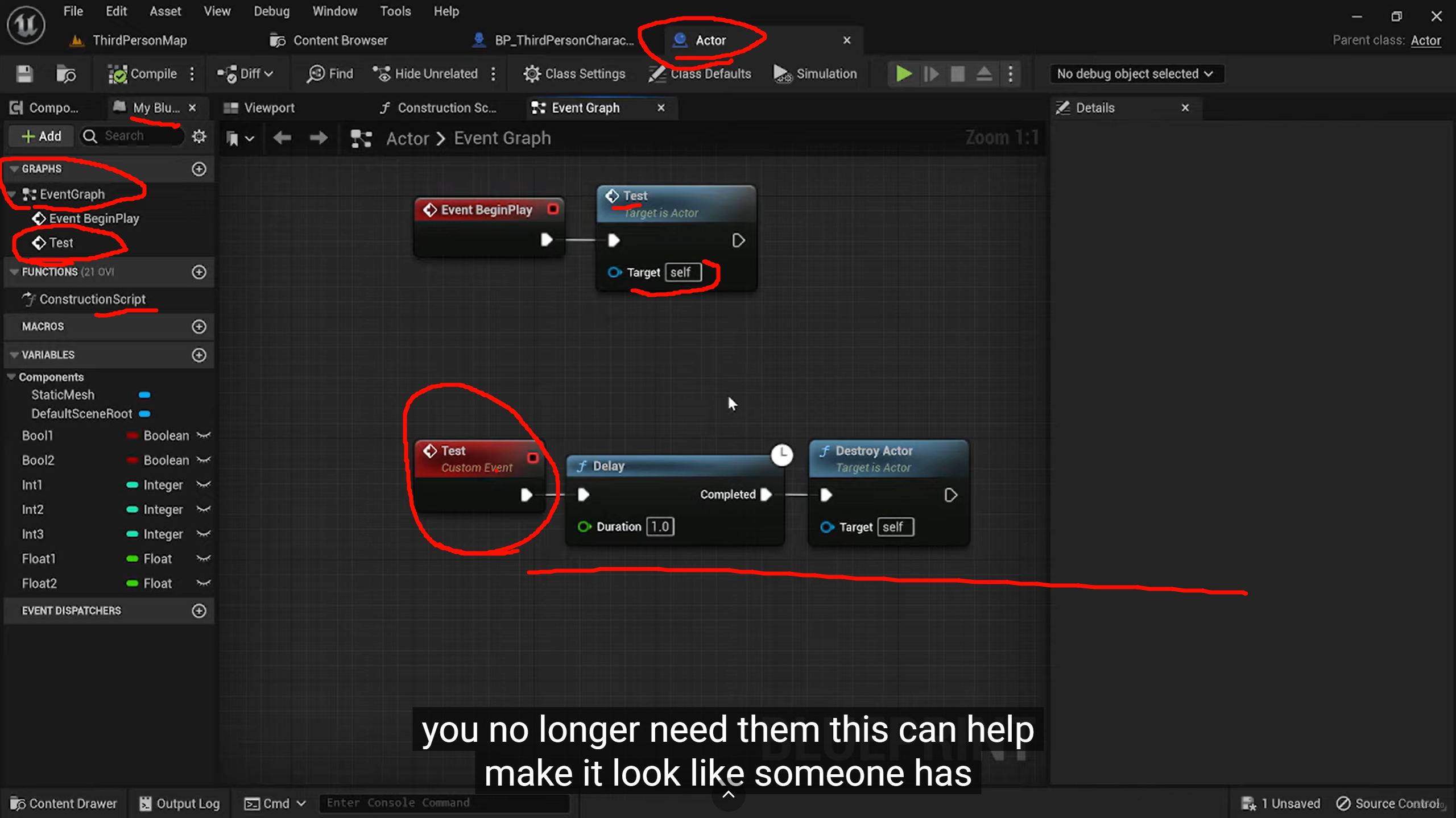This screenshot has width=1456, height=818.
Task: Click Browse to asset icon
Action: (x=66, y=74)
